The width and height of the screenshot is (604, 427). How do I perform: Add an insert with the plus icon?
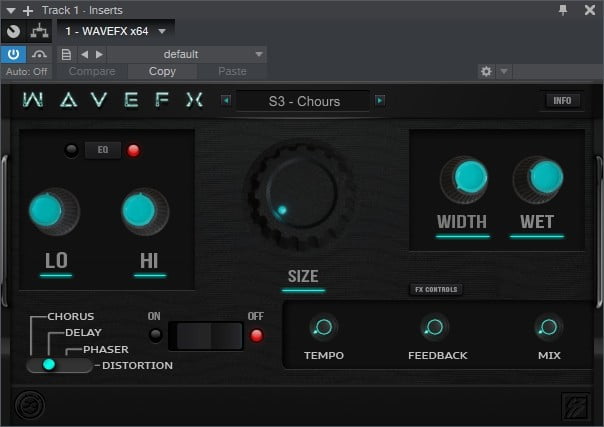point(28,10)
